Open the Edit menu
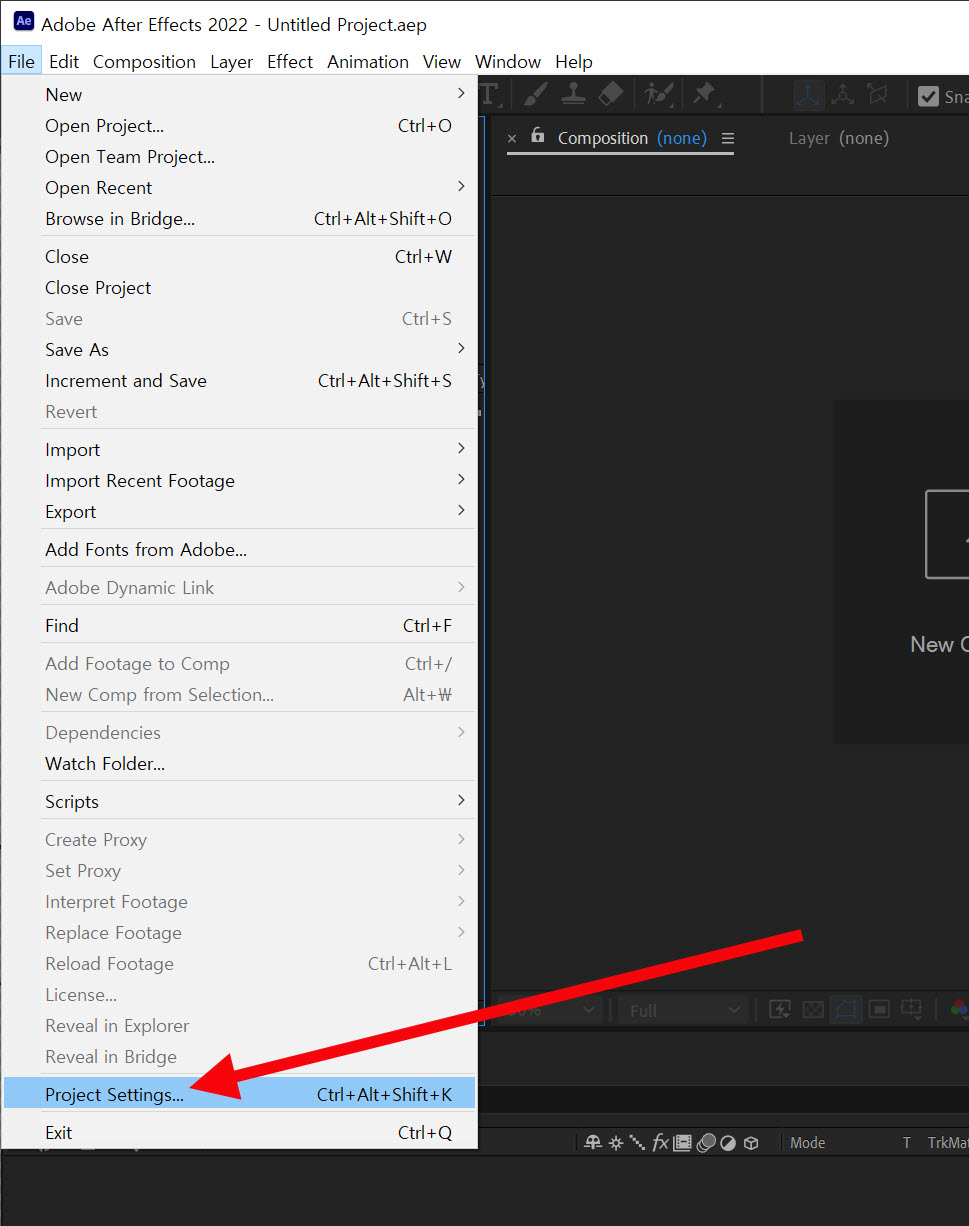 point(64,62)
